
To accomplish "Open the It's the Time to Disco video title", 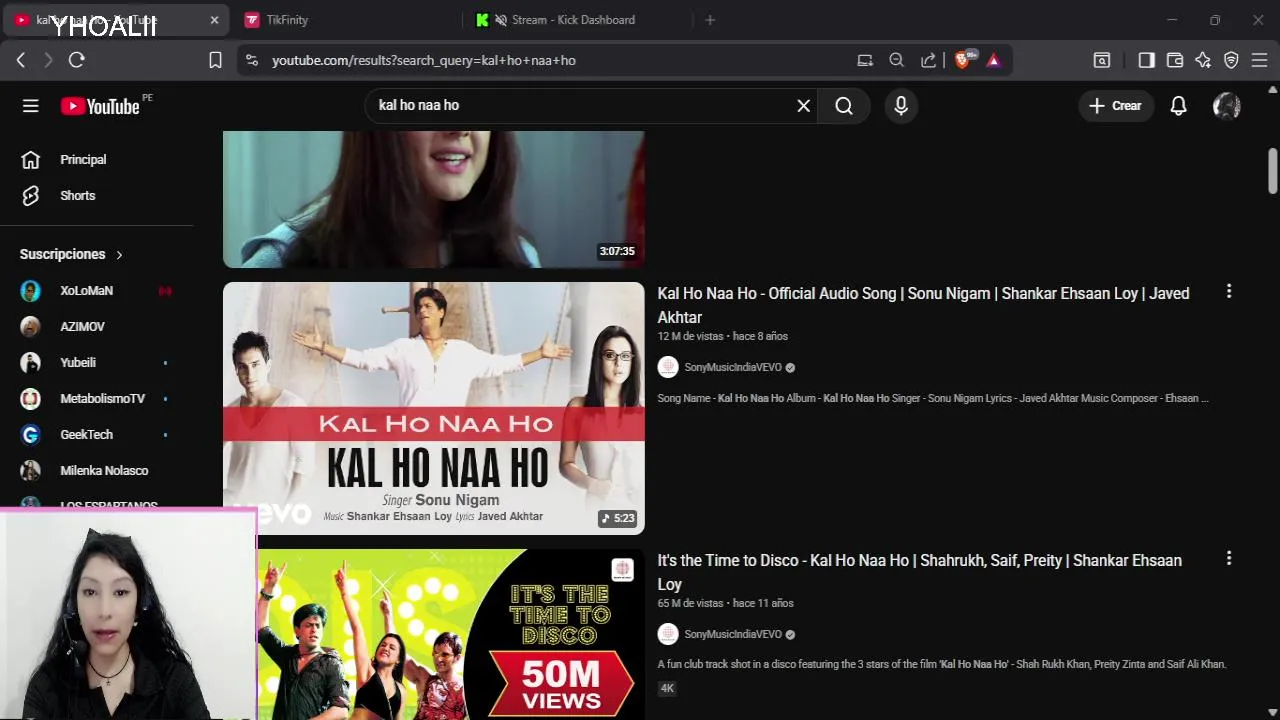I will (919, 572).
